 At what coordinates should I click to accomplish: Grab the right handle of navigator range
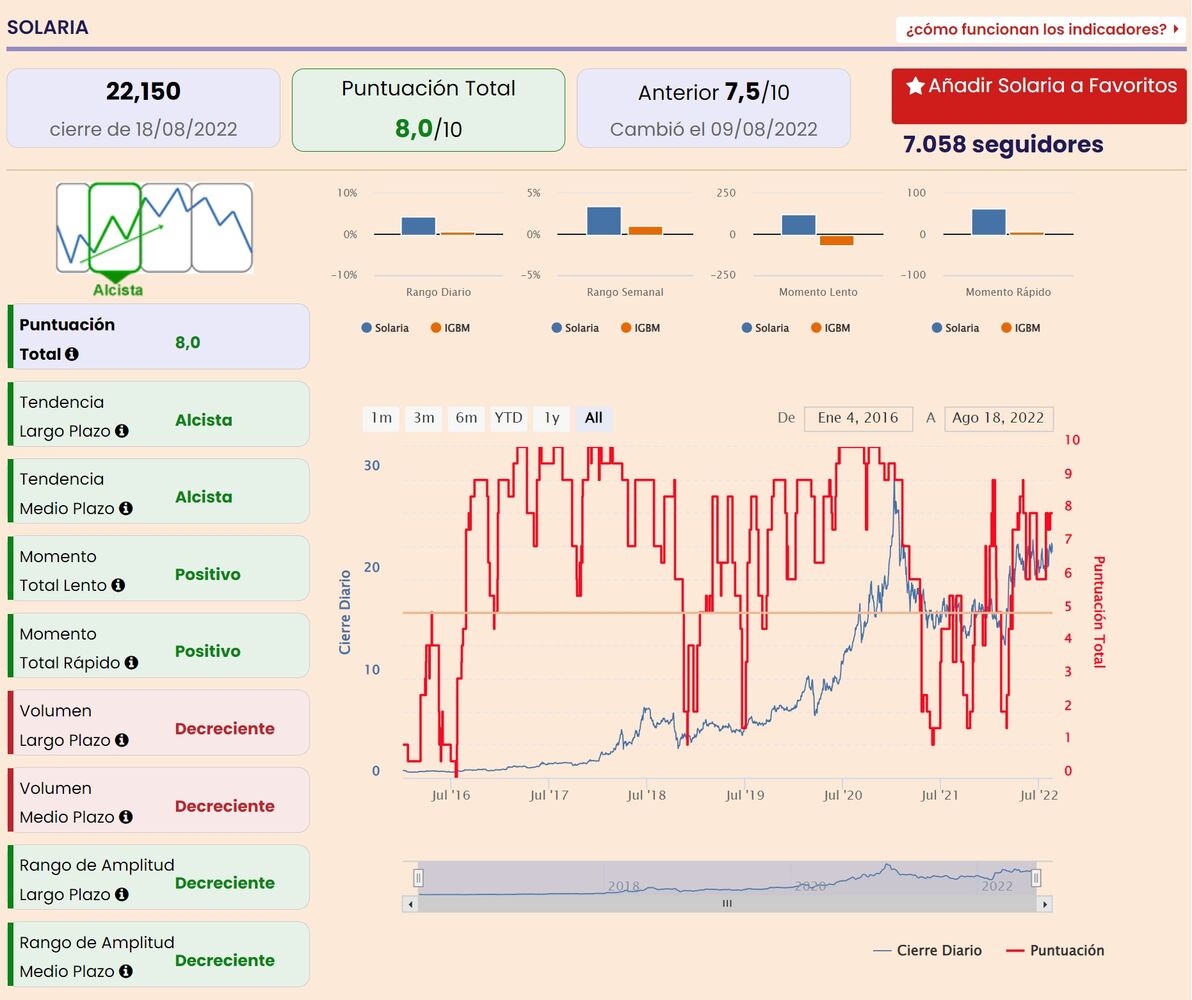(1035, 878)
